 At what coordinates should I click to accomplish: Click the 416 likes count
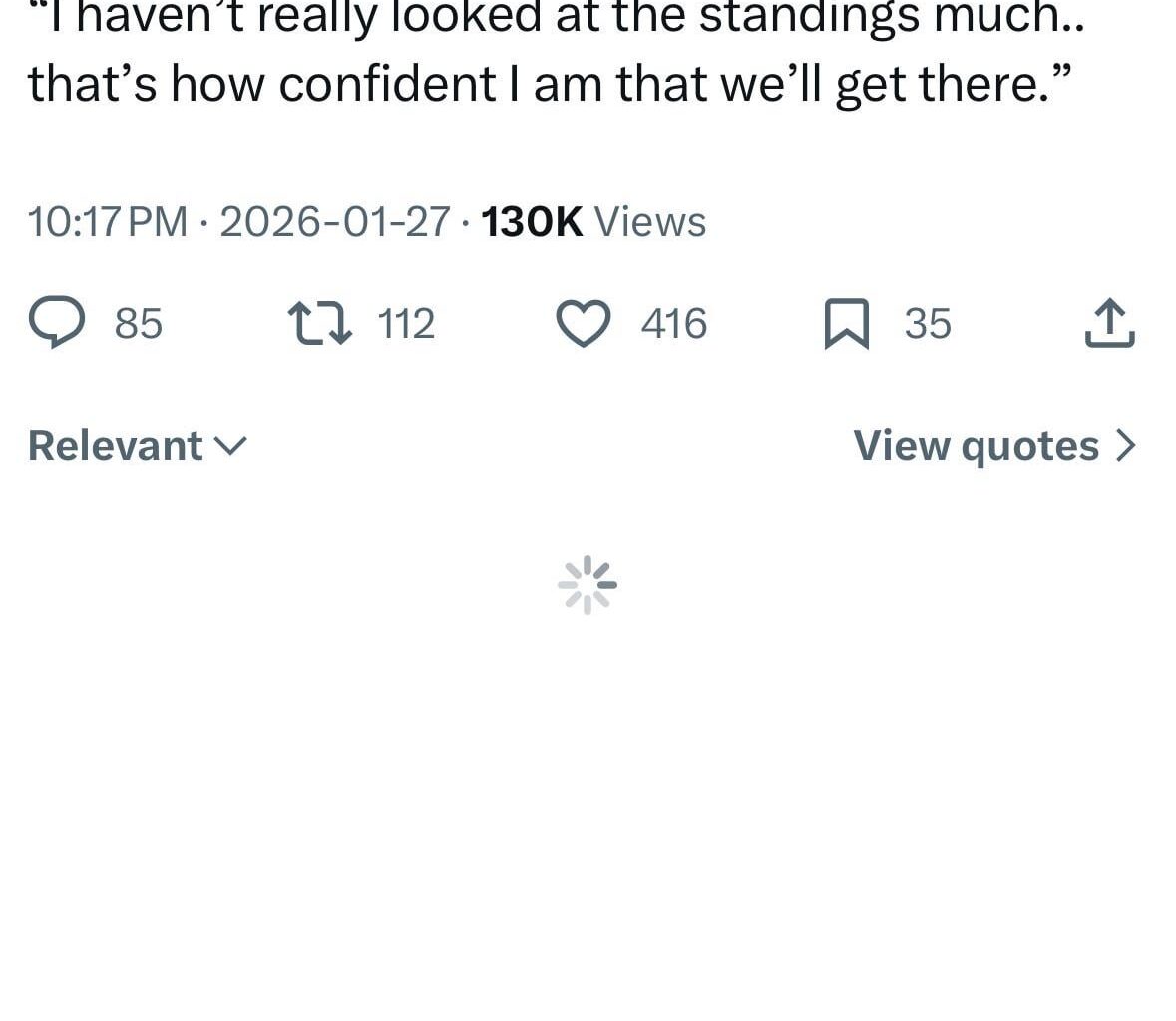coord(674,324)
